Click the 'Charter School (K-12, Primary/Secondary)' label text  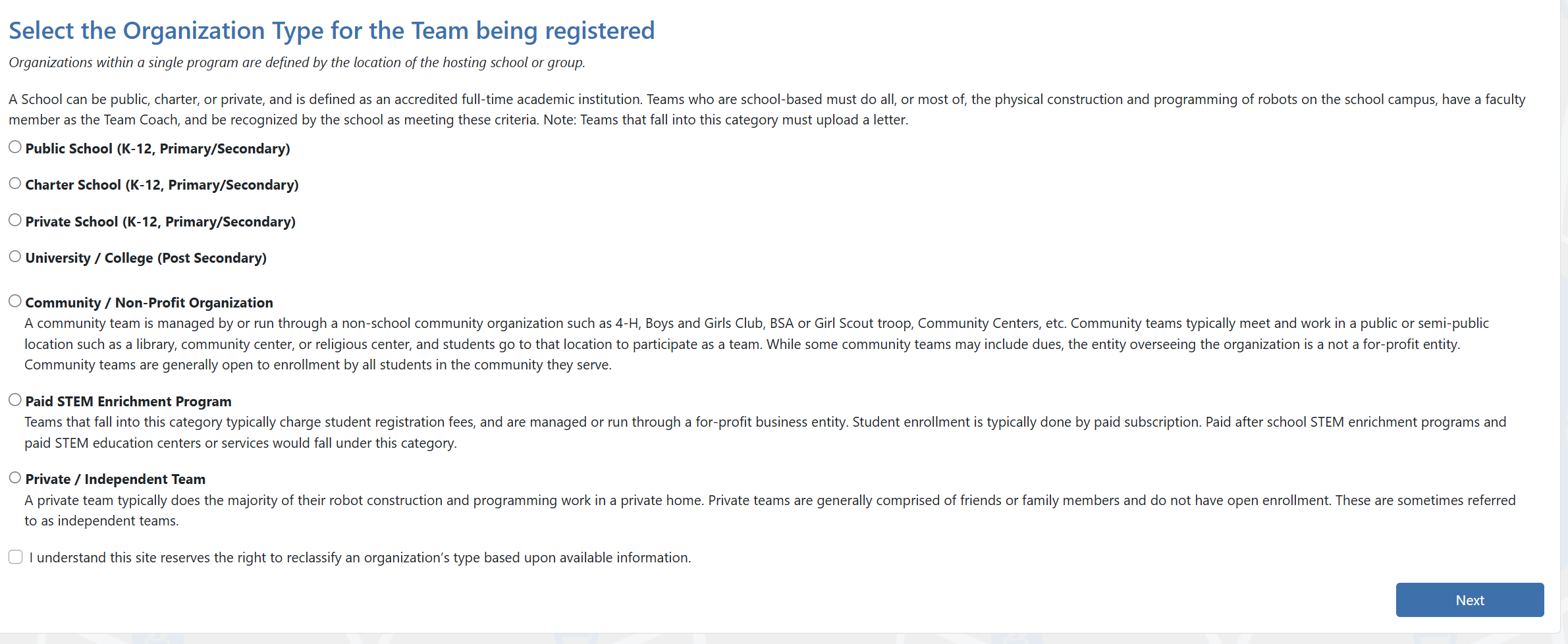[x=162, y=185]
